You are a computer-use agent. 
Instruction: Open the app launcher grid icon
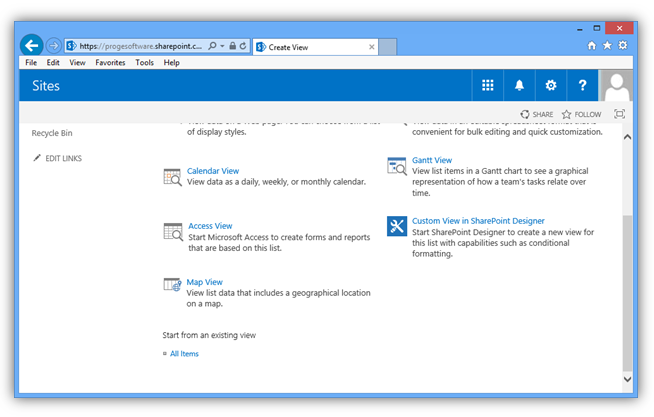488,86
